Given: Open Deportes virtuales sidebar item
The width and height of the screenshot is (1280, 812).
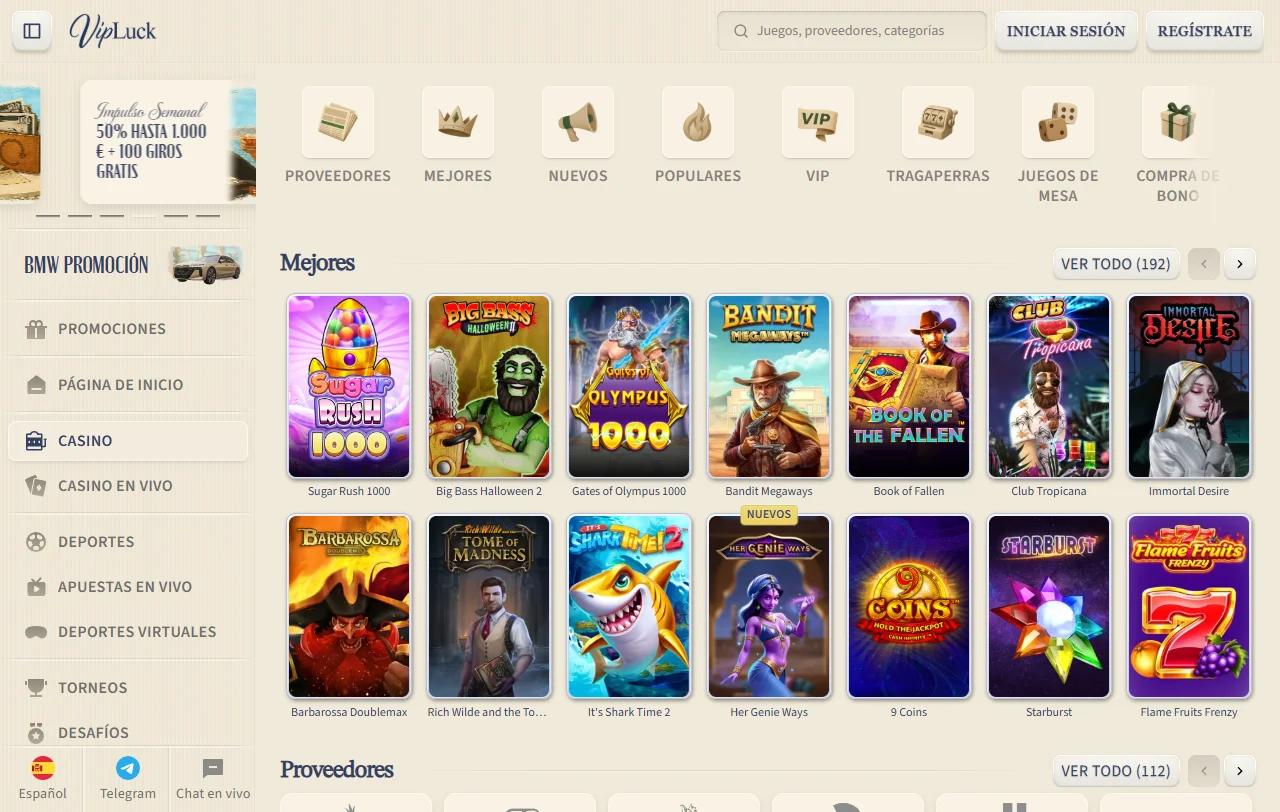Looking at the screenshot, I should pos(128,632).
